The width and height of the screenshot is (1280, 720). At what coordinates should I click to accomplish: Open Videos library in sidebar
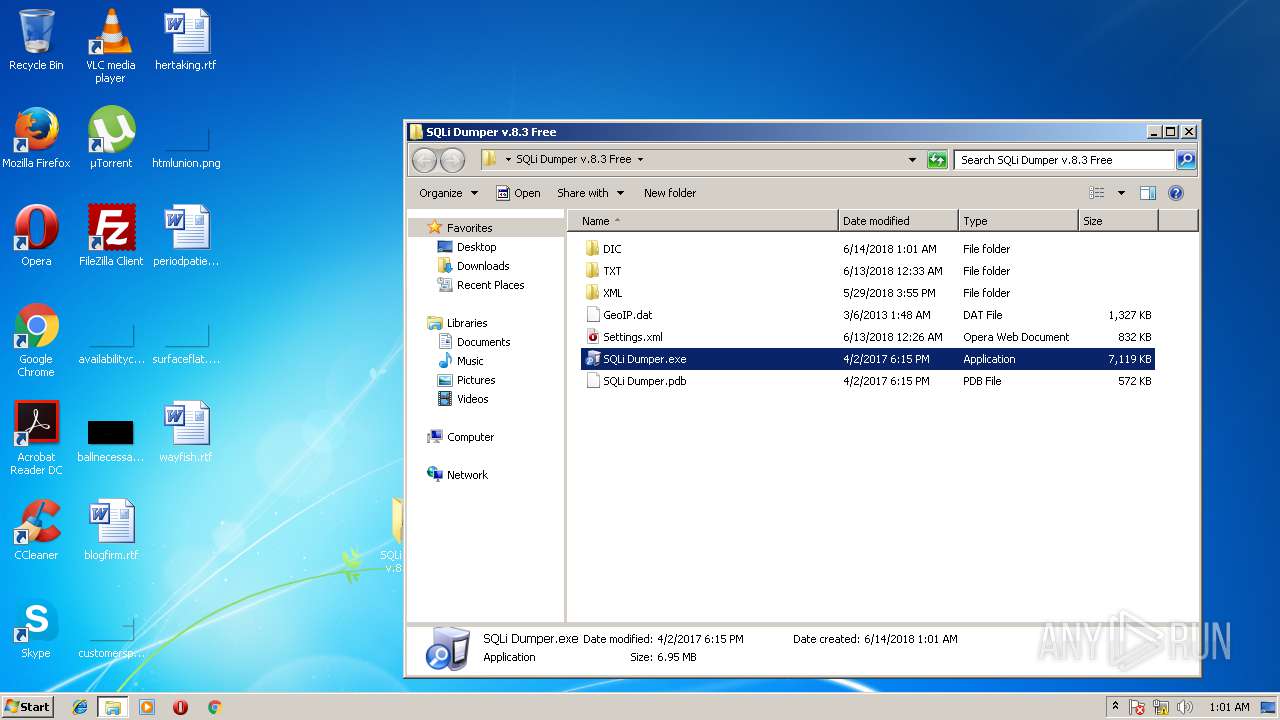(x=463, y=399)
